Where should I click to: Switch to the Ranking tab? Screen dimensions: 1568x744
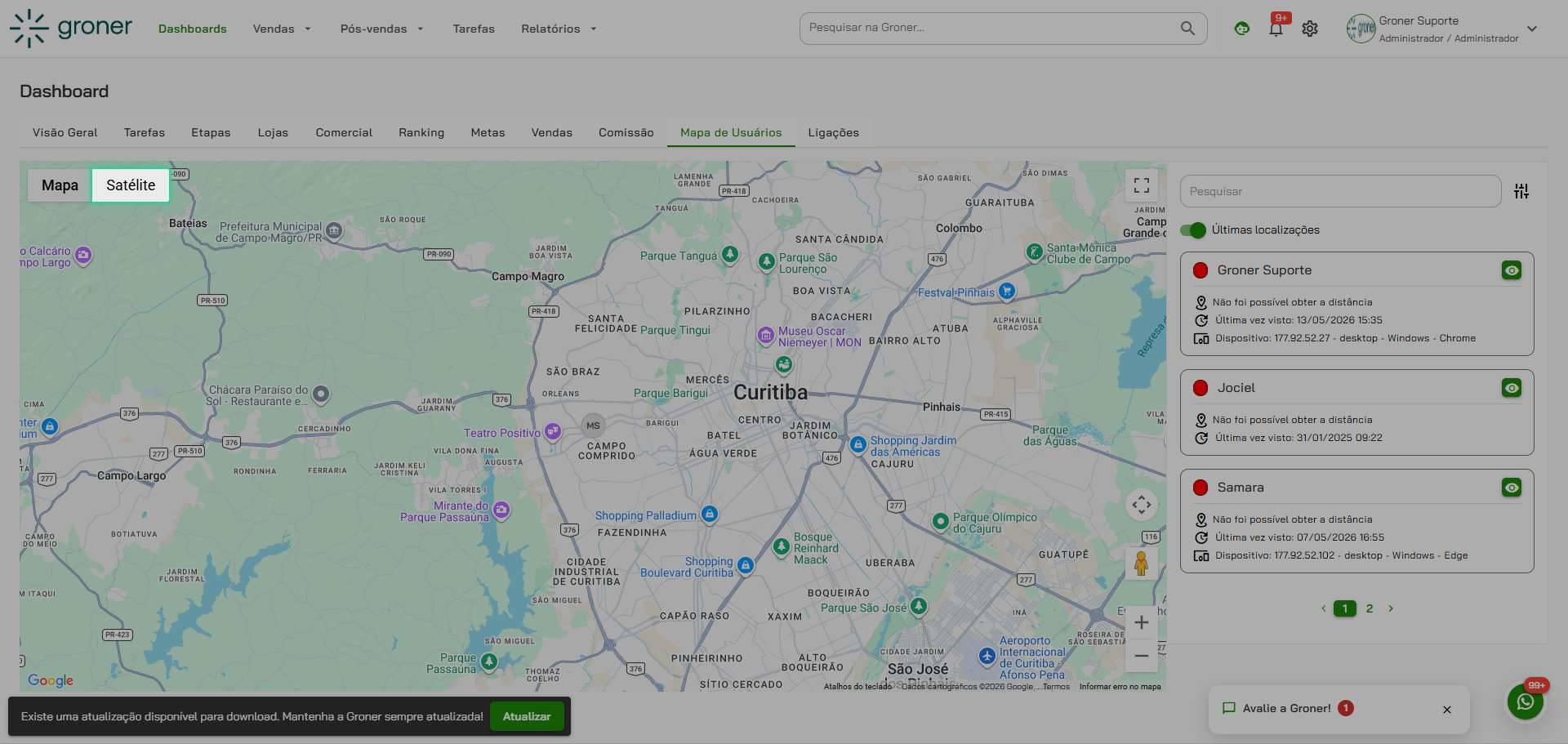coord(421,132)
